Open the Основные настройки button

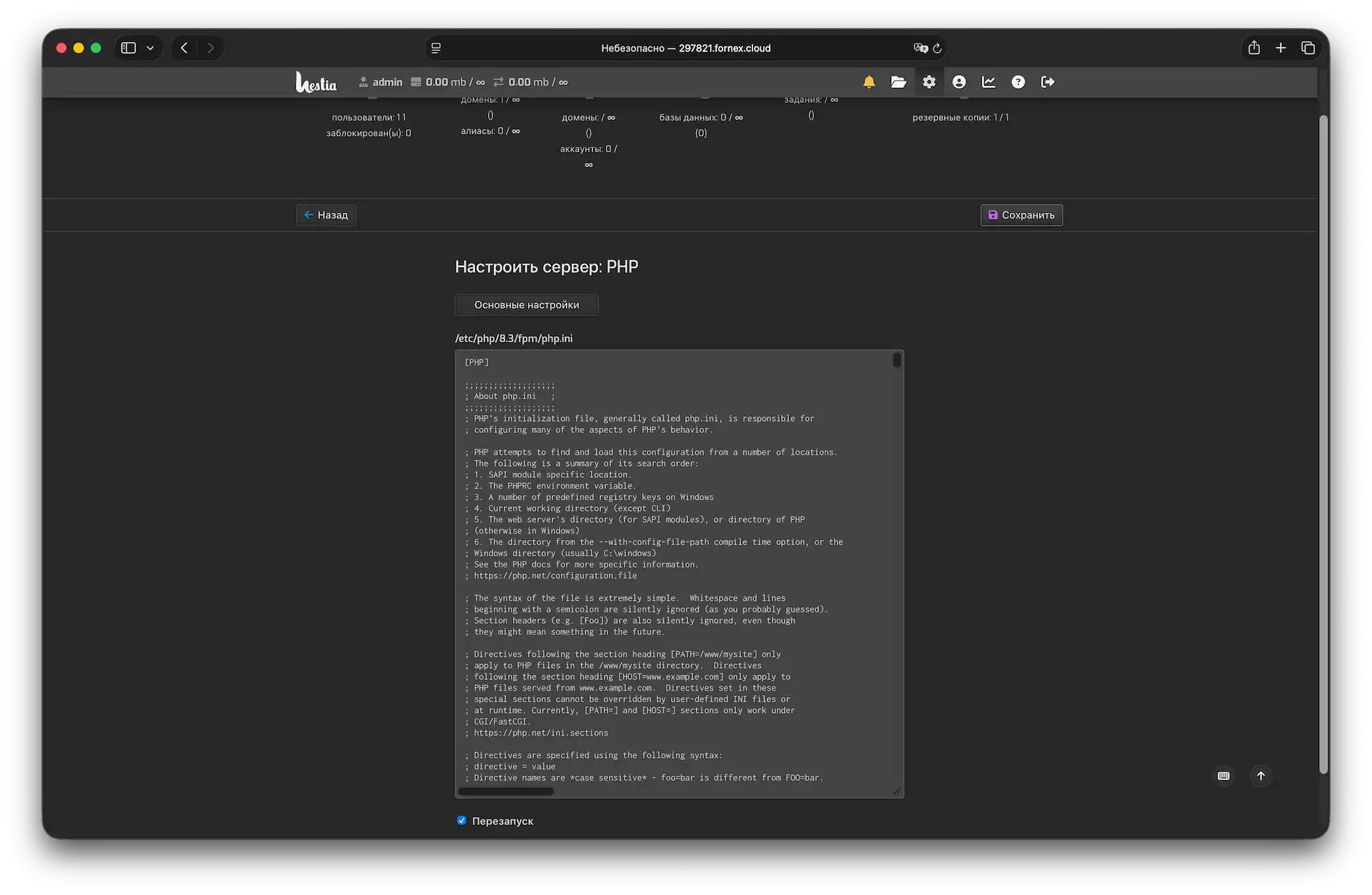(x=527, y=305)
